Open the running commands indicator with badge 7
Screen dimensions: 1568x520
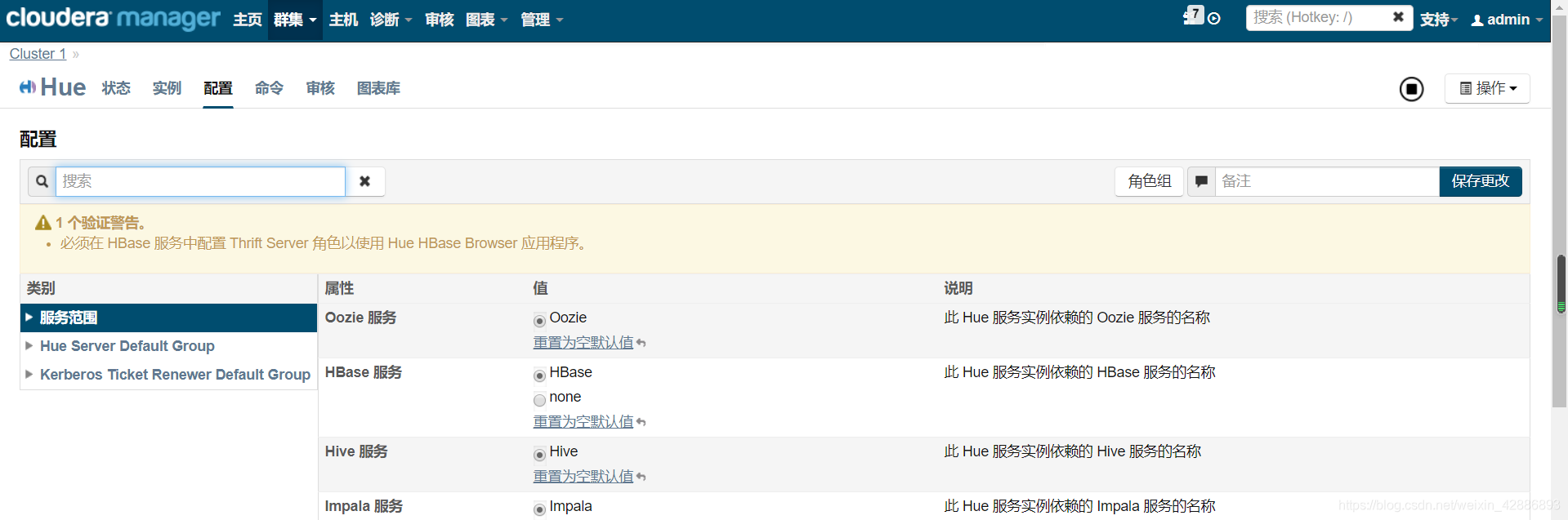pos(1193,16)
